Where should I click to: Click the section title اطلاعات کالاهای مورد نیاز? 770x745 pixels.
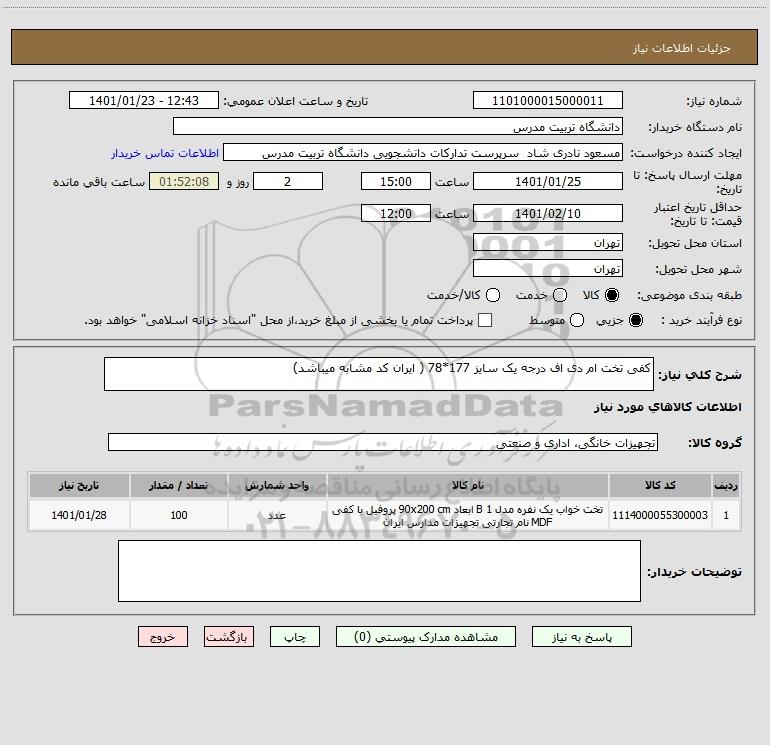(667, 407)
